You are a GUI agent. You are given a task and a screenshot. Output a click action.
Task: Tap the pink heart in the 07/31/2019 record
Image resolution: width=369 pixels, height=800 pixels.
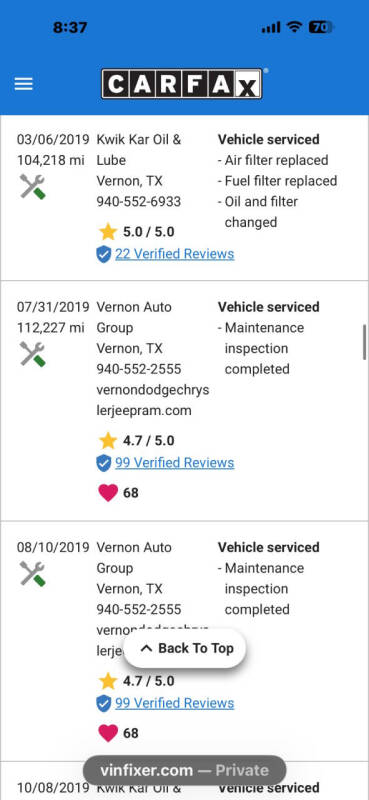(108, 493)
